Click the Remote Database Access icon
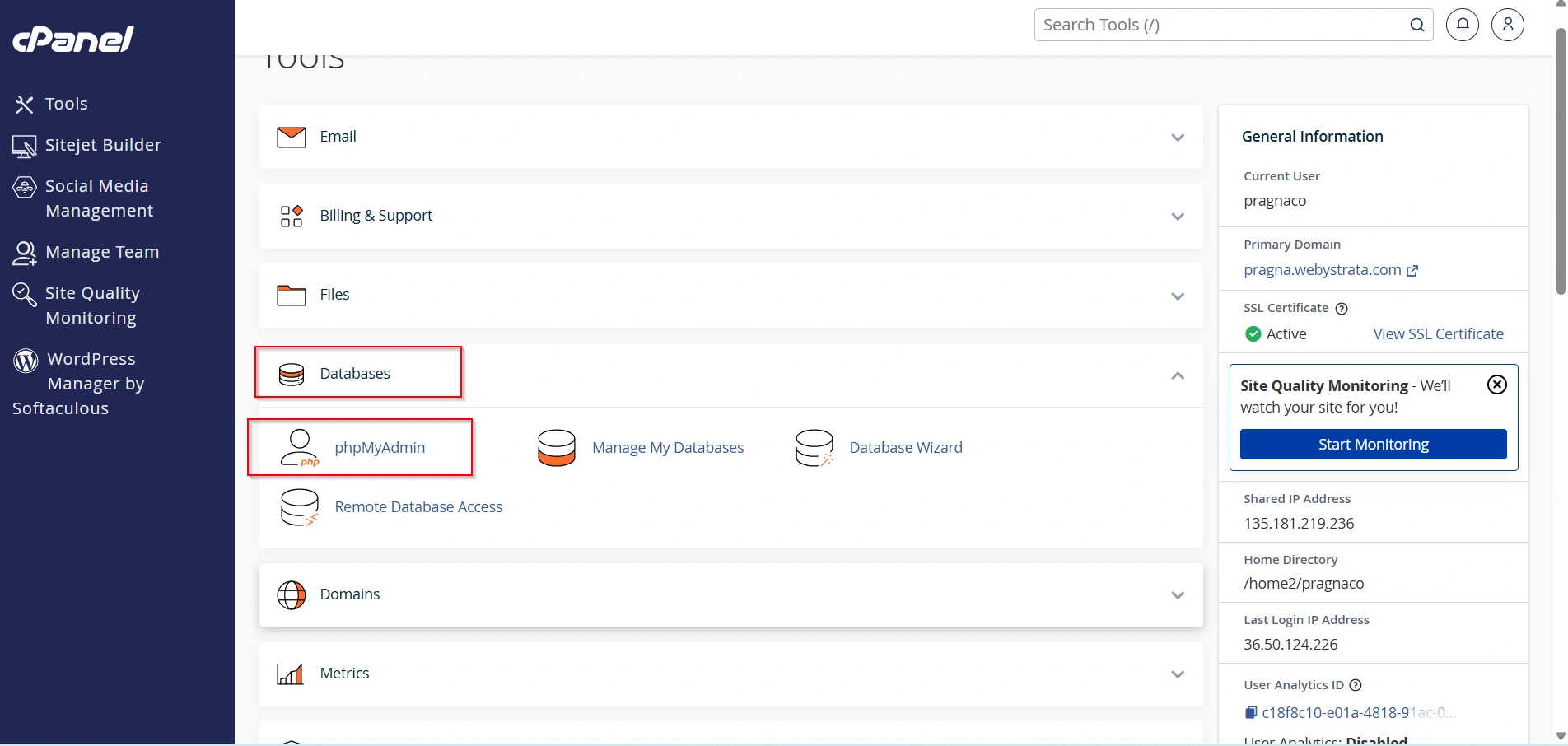Screen dimensions: 1568x746 (300, 507)
